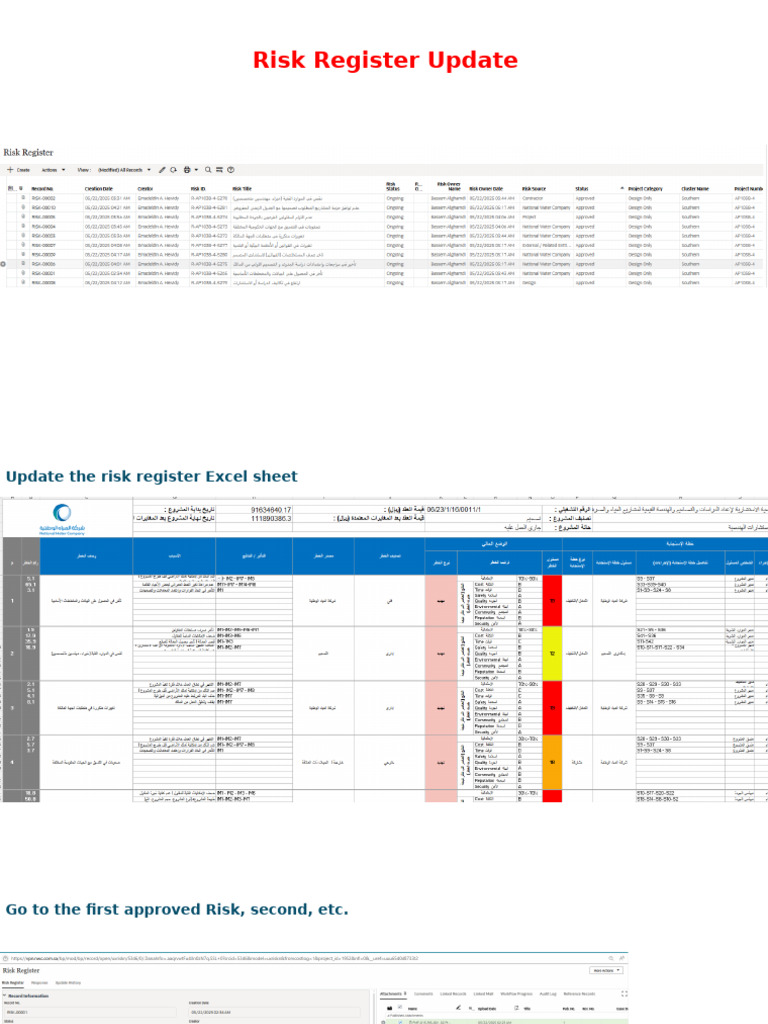768x1024 pixels.
Task: Open the Audit Log tab
Action: (547, 994)
